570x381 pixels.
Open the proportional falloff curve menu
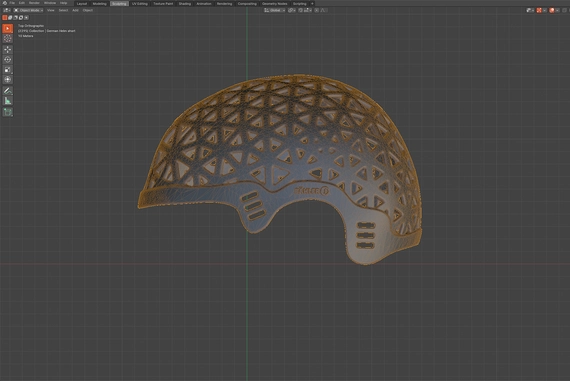tap(324, 10)
